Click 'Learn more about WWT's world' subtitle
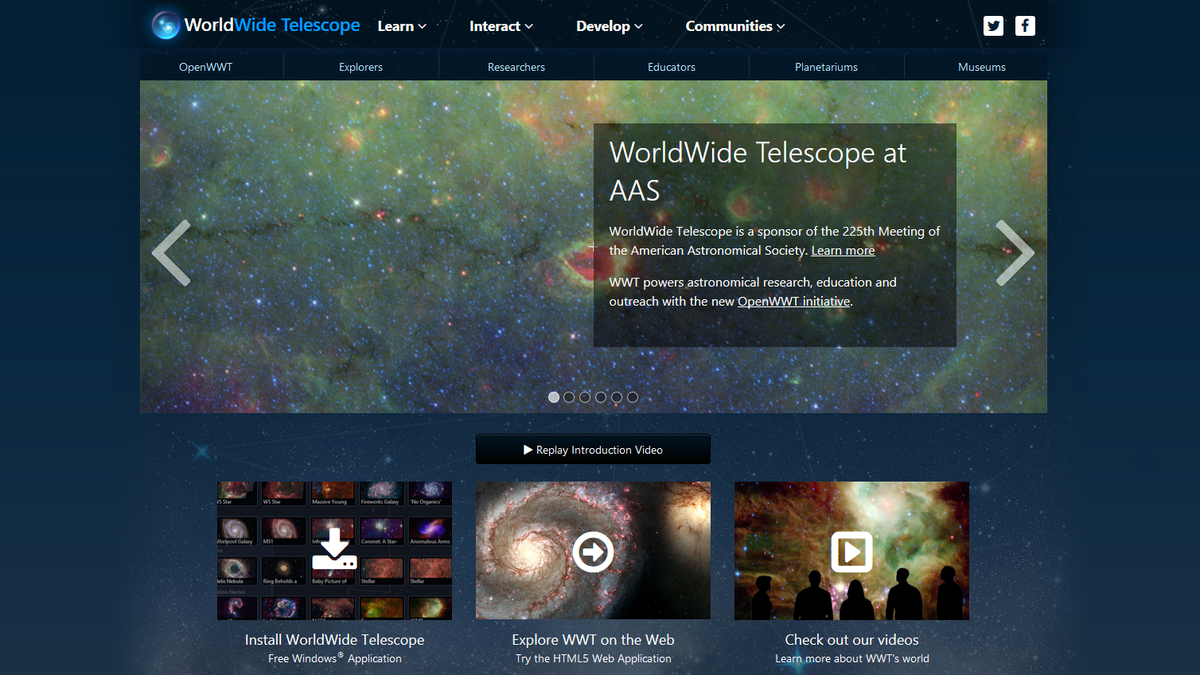This screenshot has width=1200, height=675. tap(852, 659)
